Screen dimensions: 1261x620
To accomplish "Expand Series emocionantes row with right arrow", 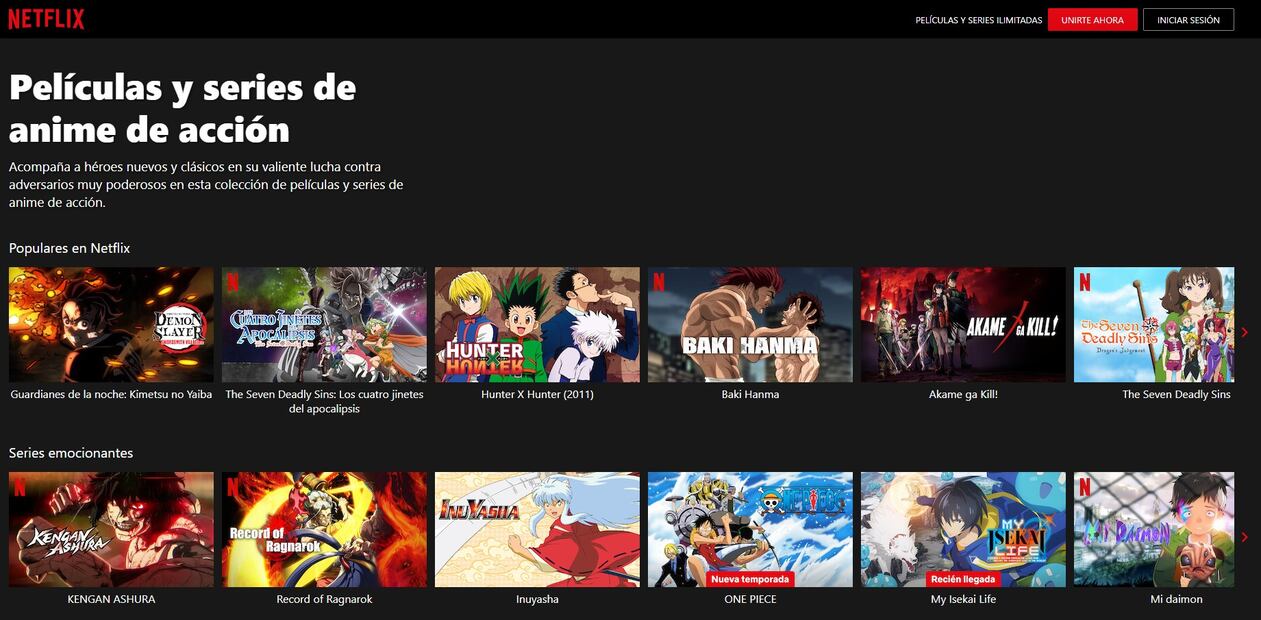I will 1244,537.
